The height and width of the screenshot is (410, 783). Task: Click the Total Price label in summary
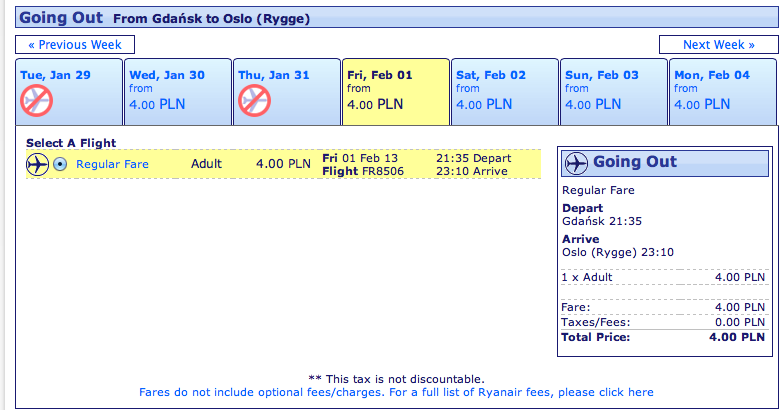coord(596,337)
